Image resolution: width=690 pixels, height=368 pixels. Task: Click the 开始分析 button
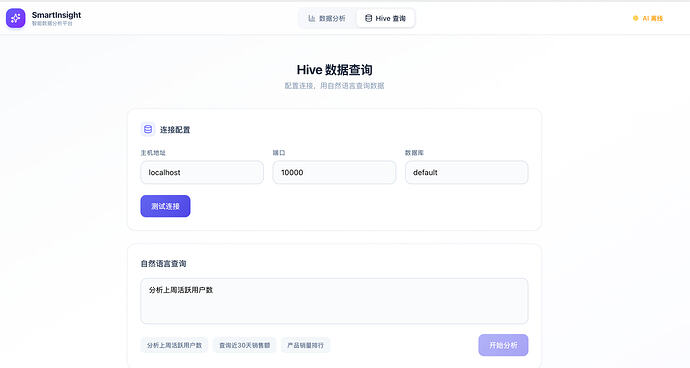(x=503, y=345)
